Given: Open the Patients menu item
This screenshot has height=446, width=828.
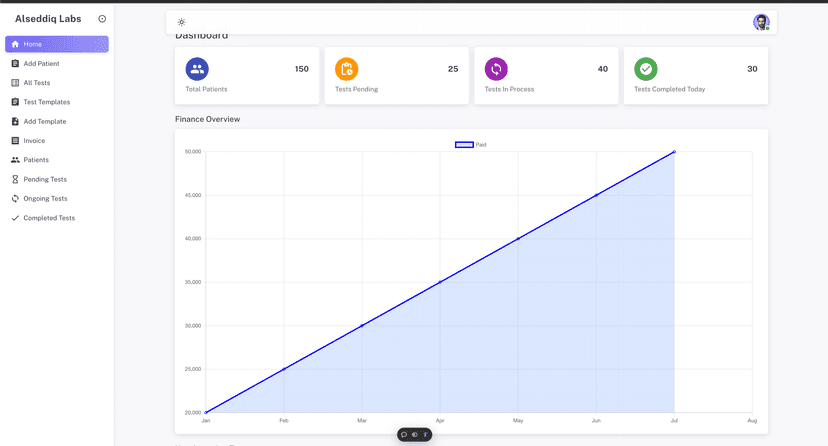Looking at the screenshot, I should coord(57,160).
